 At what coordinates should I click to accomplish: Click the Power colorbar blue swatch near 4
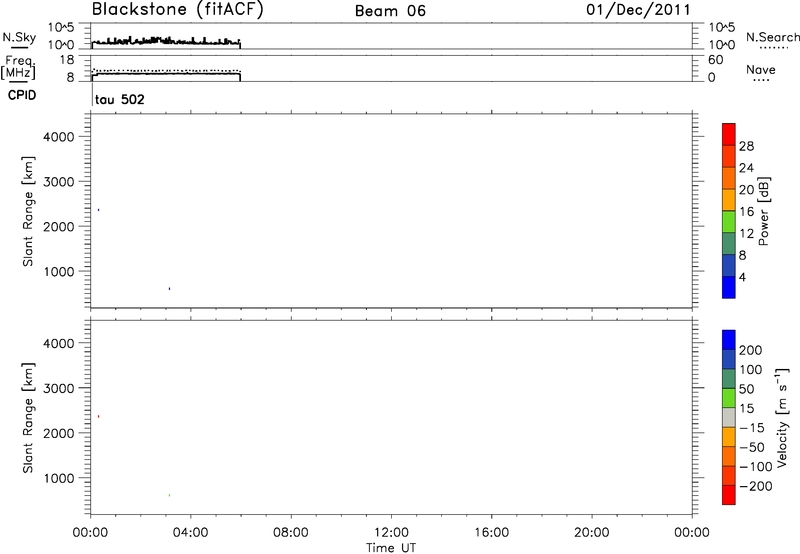coord(729,287)
